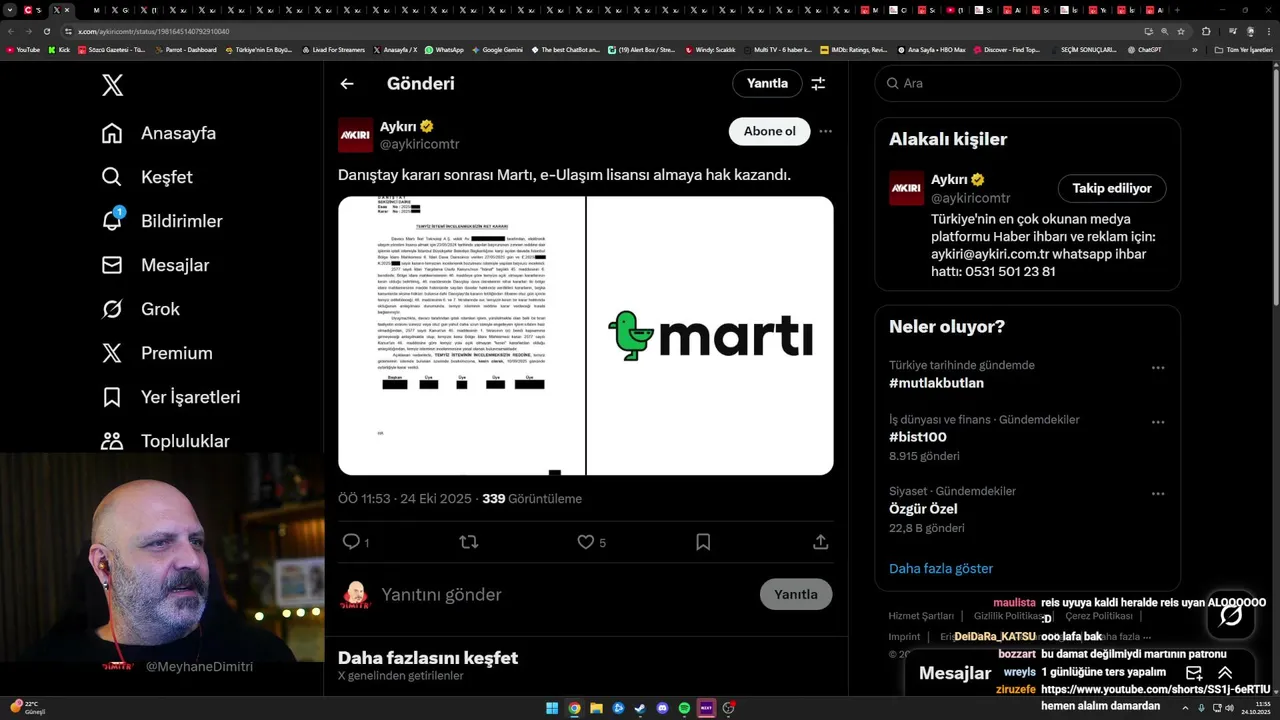The width and height of the screenshot is (1280, 720).
Task: Click Daha fazla göster link
Action: 941,568
